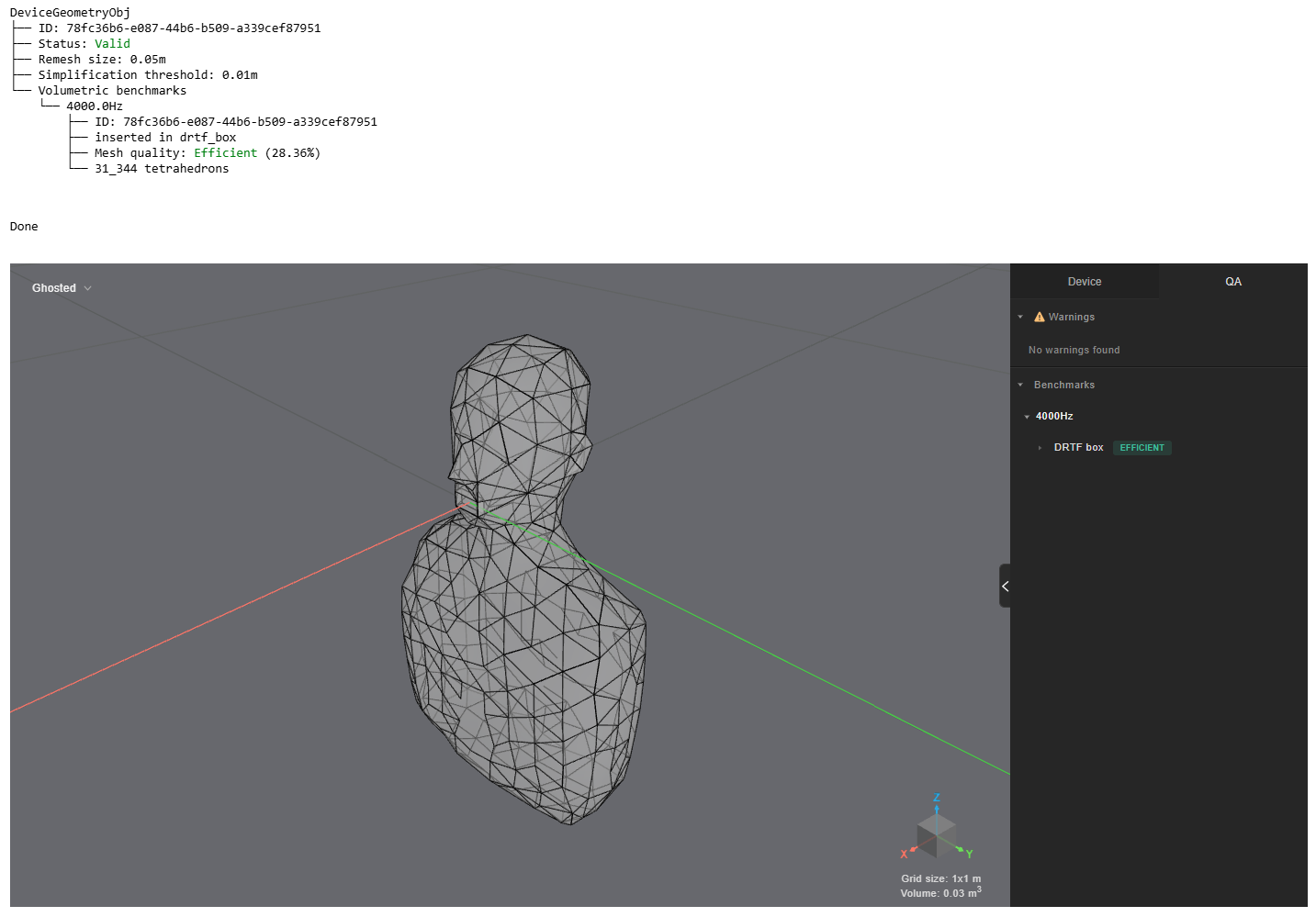Click the 'Grid size: 1x1 m' label

(x=940, y=878)
